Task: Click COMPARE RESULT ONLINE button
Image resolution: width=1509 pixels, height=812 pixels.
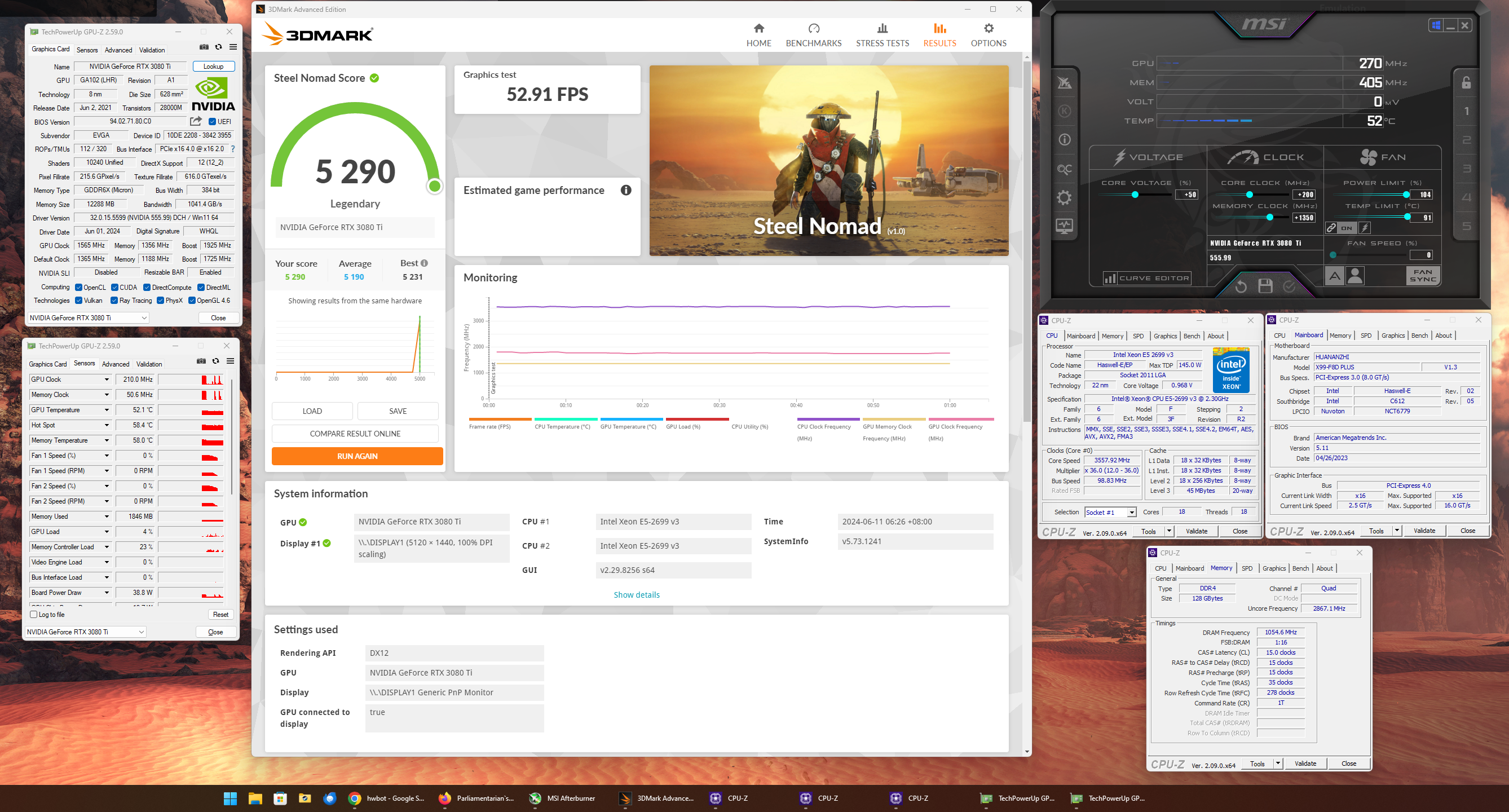Action: [x=355, y=434]
